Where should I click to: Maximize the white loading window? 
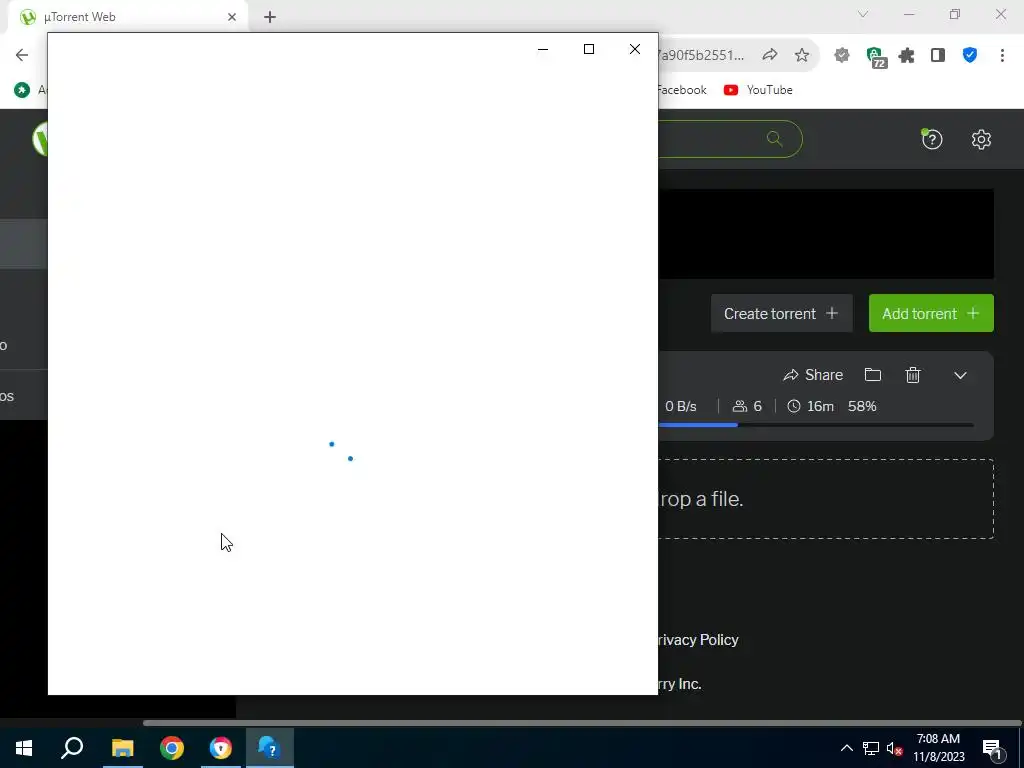588,49
